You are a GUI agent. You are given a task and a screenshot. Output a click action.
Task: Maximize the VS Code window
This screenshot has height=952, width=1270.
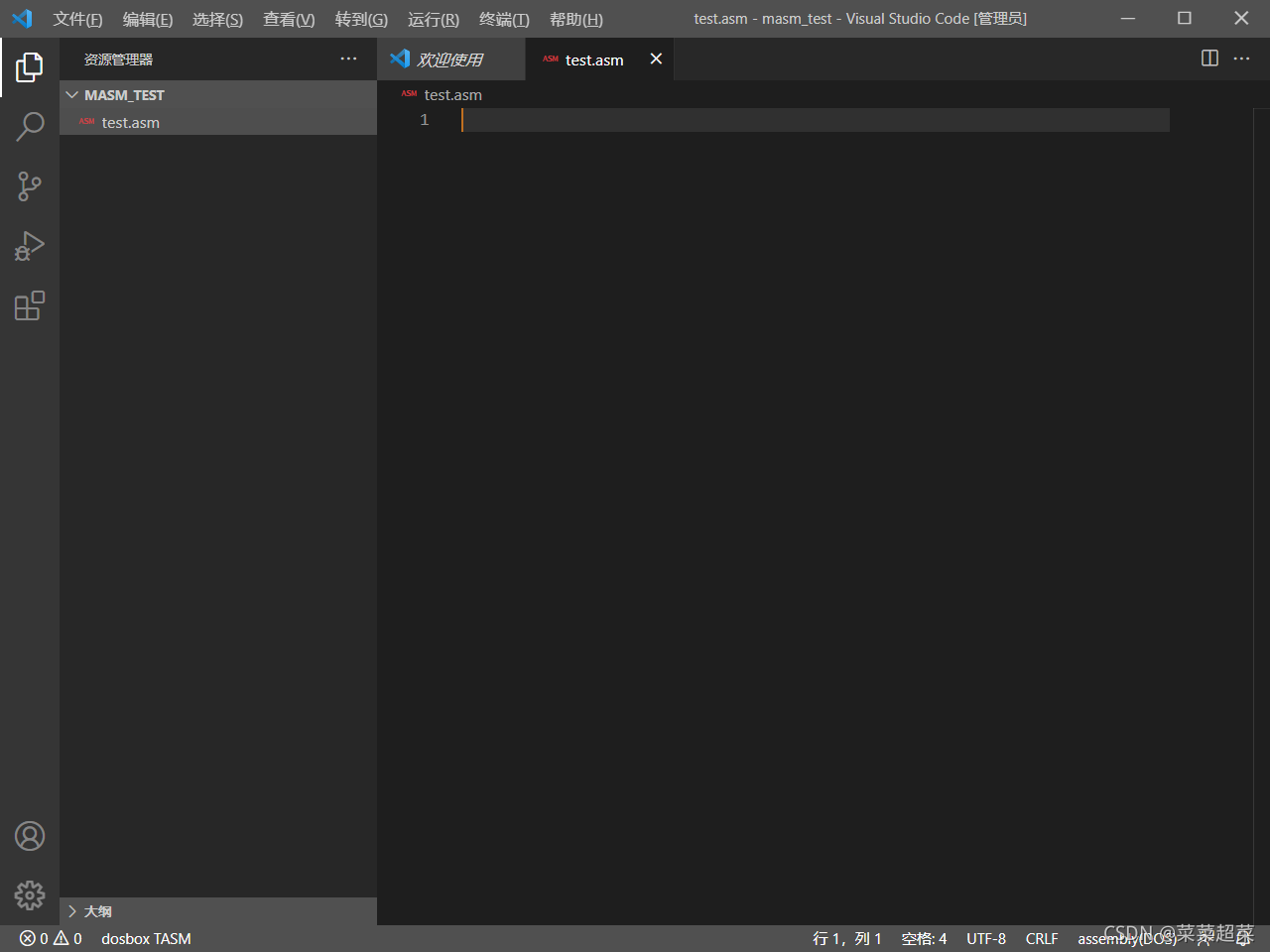pyautogui.click(x=1185, y=19)
